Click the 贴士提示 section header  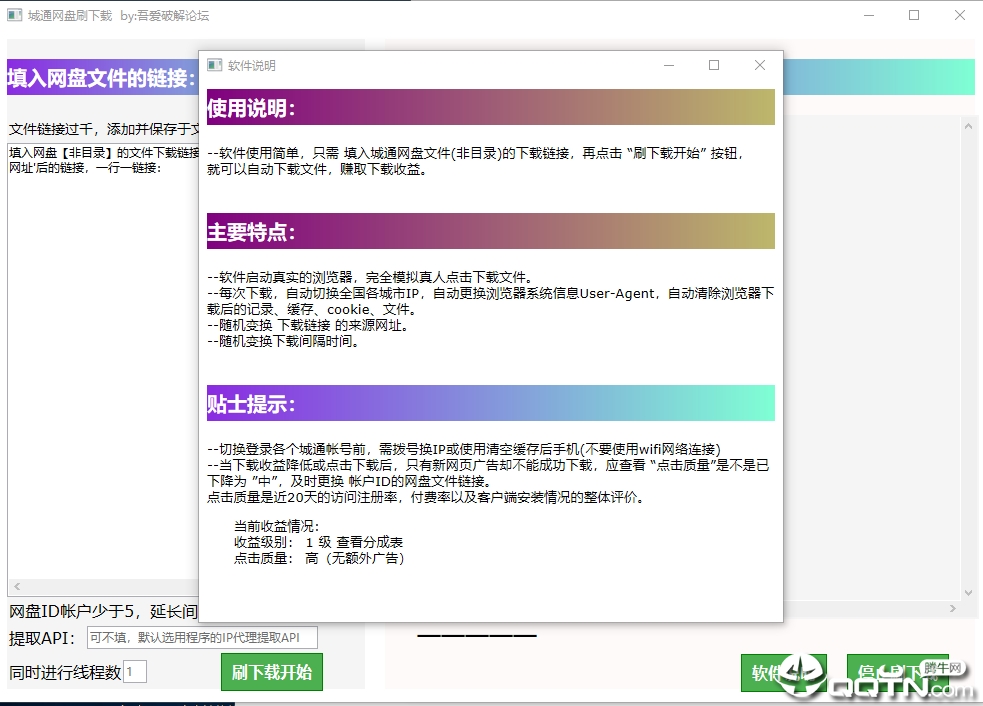(490, 404)
